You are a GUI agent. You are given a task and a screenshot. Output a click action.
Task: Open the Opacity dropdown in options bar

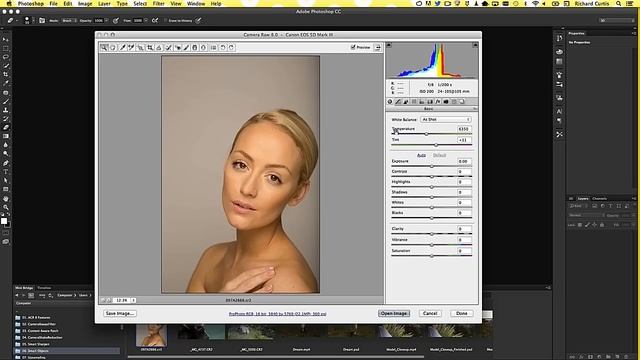coord(106,20)
